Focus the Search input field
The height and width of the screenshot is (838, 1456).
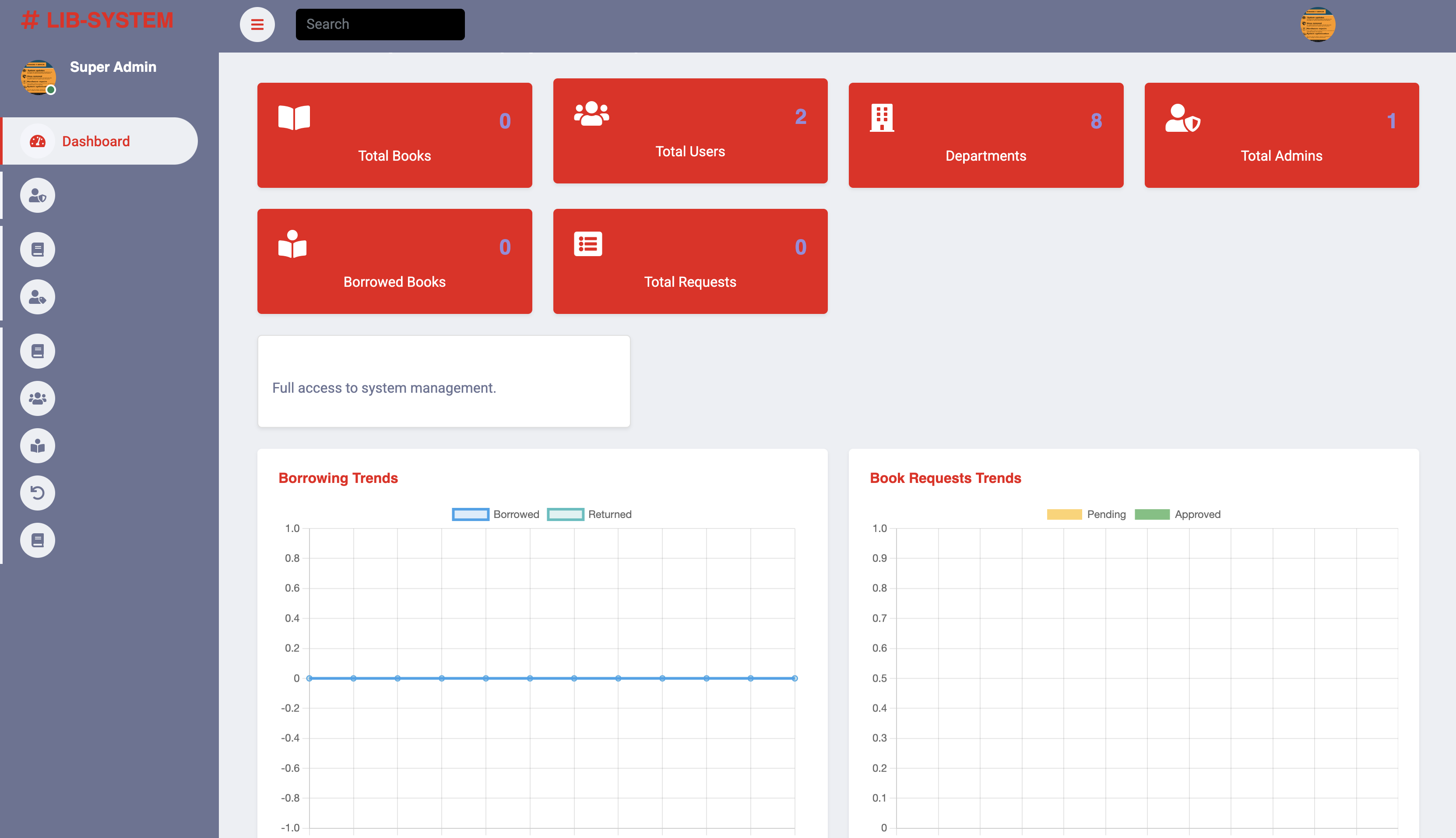(380, 24)
